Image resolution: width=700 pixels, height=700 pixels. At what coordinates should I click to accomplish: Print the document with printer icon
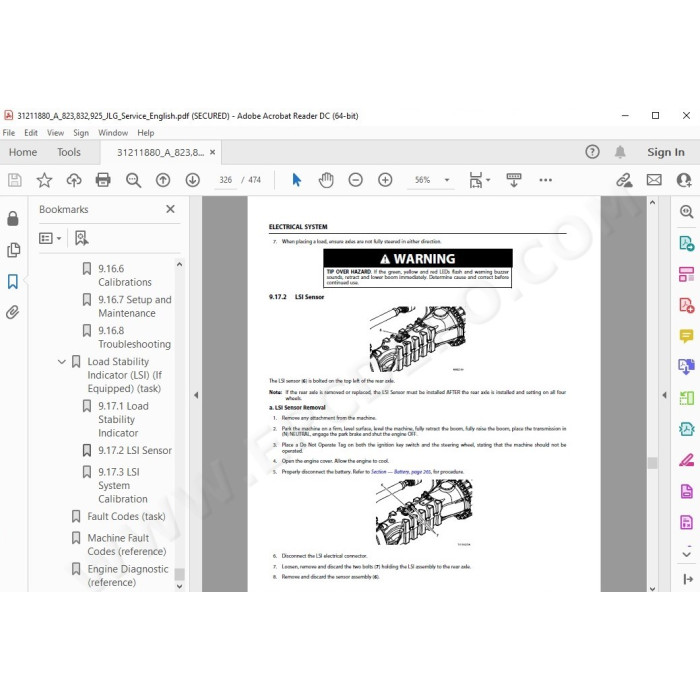(x=103, y=180)
